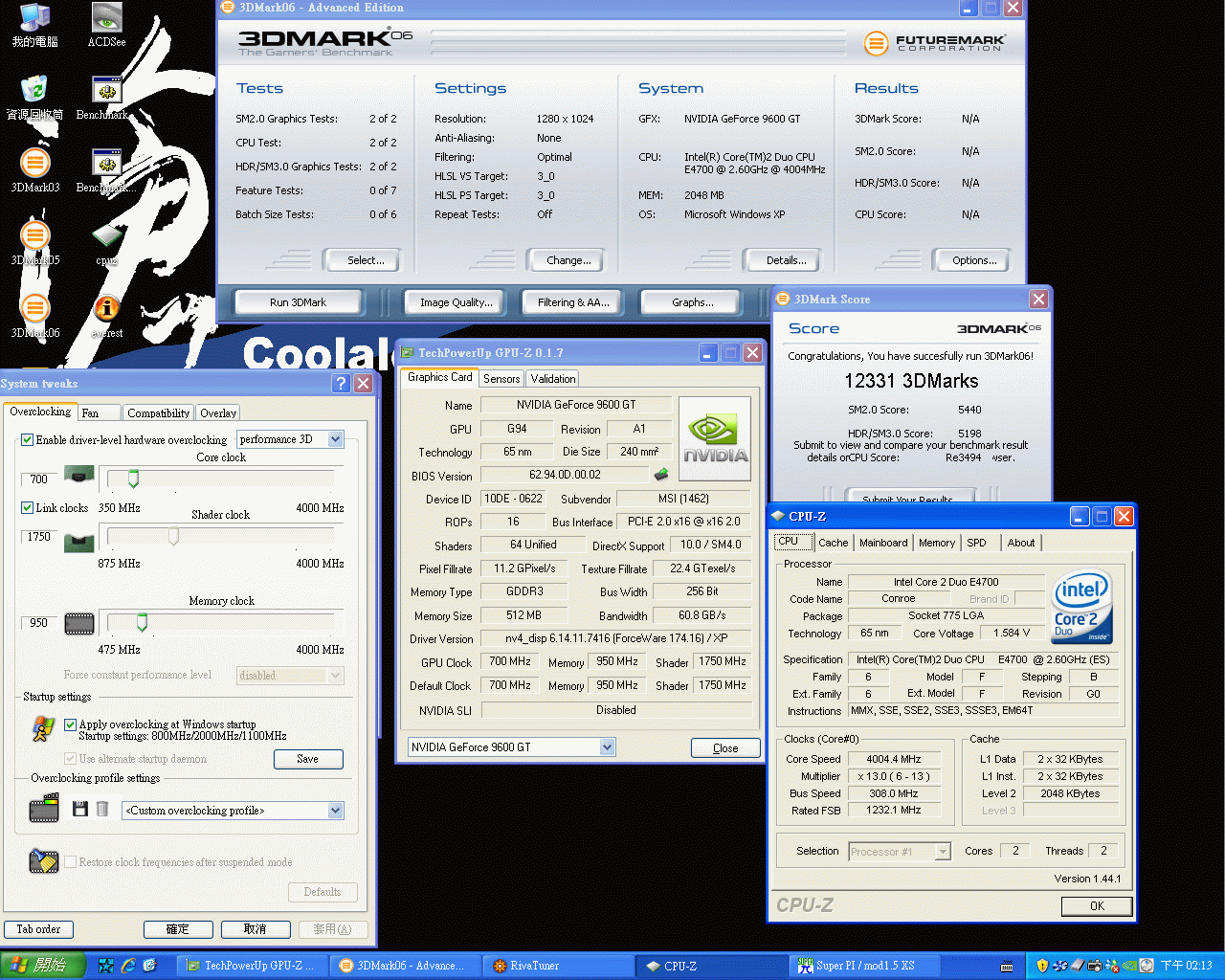The image size is (1225, 980).
Task: Click the Windows Security shield tray icon
Action: [1042, 966]
